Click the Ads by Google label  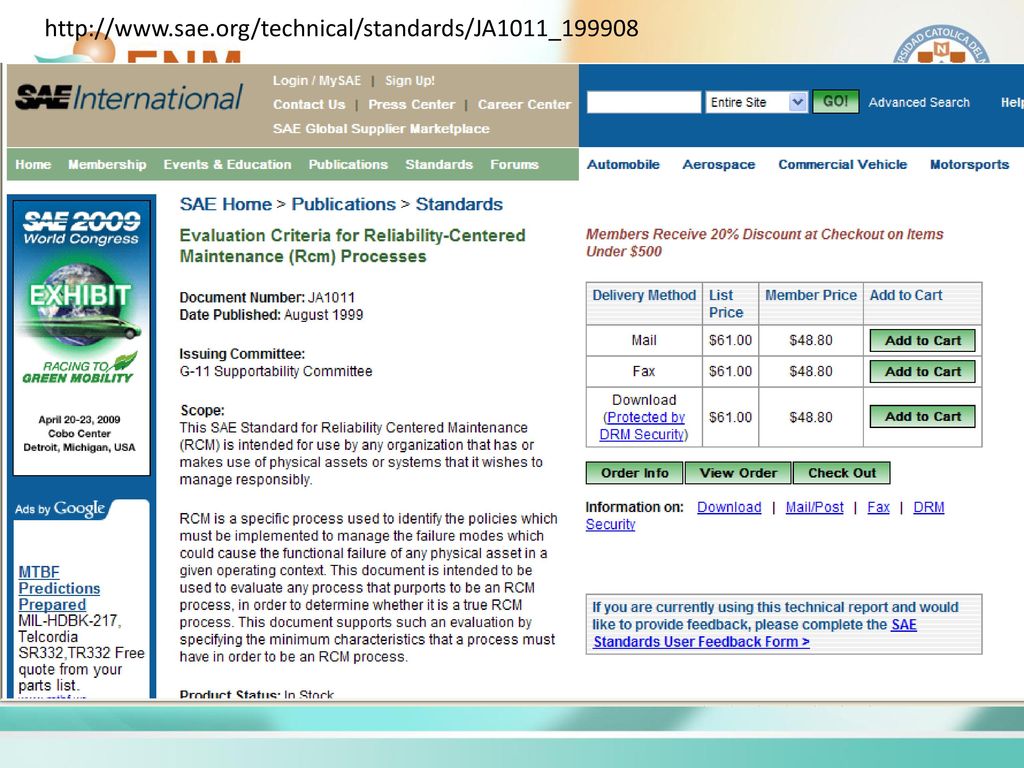[60, 509]
